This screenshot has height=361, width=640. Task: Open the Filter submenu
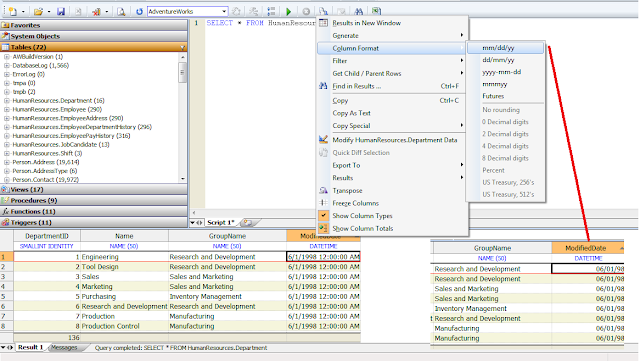point(392,61)
